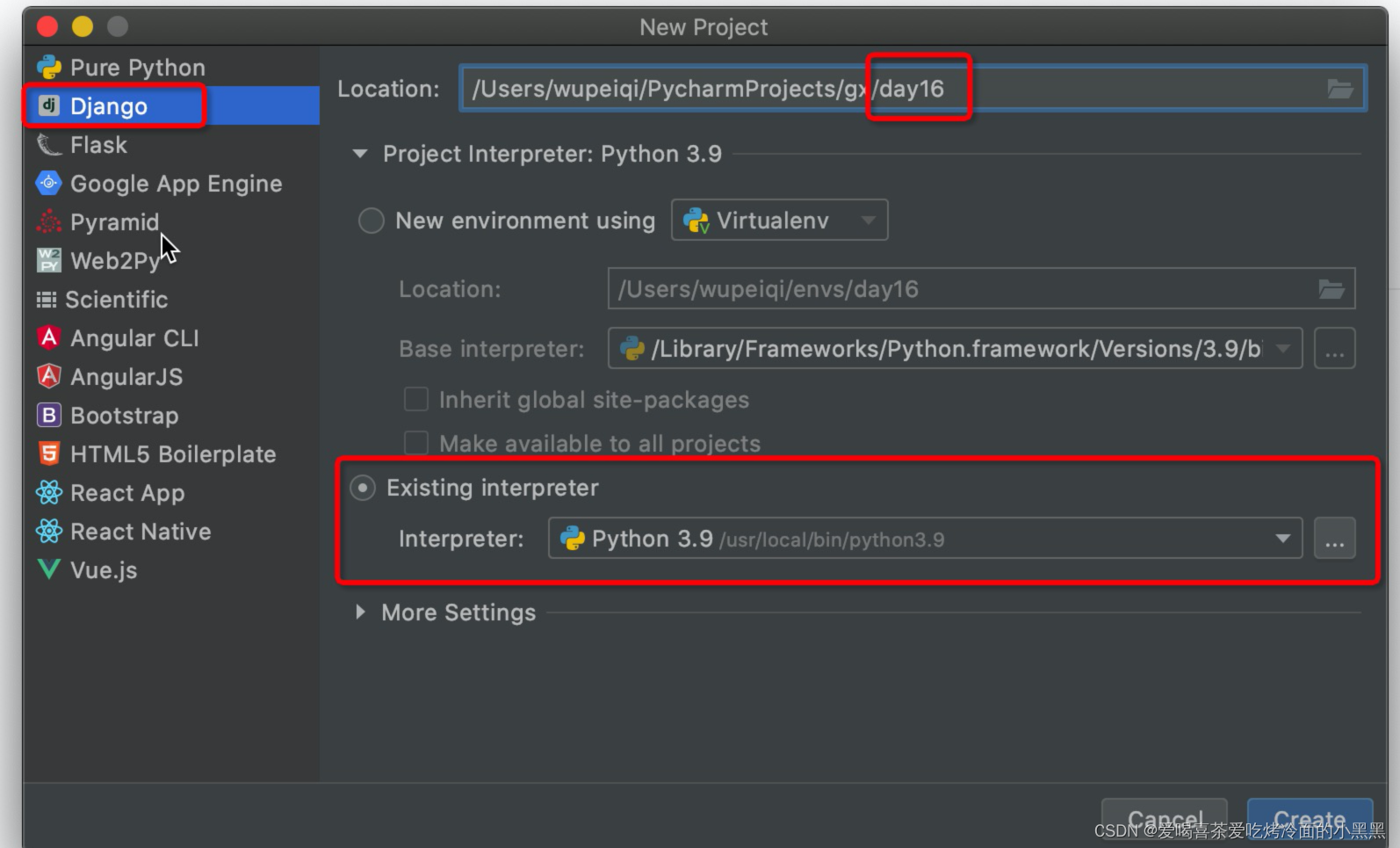Click Project Interpreter: Python 3.9 heading
Viewport: 1400px width, 848px height.
pyautogui.click(x=552, y=154)
